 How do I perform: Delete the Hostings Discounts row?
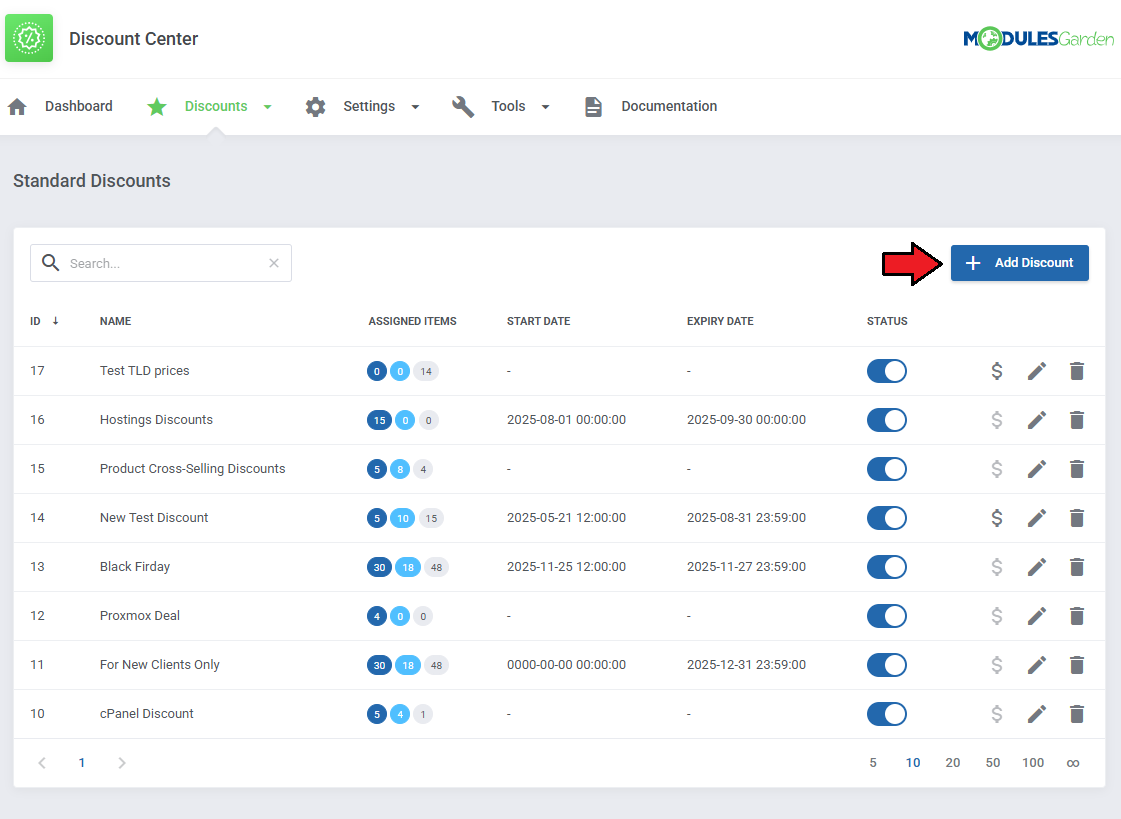click(x=1077, y=420)
